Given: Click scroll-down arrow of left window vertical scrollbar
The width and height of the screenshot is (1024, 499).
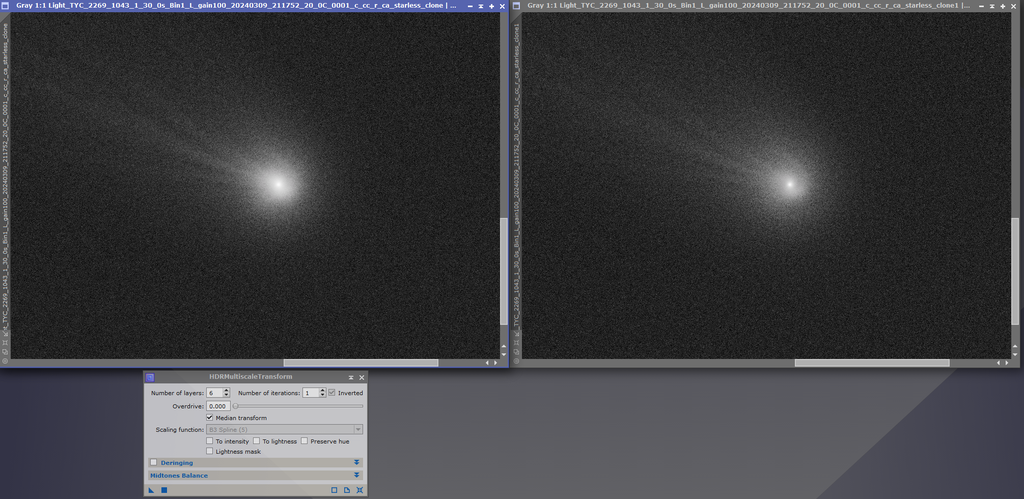Looking at the screenshot, I should (x=504, y=355).
